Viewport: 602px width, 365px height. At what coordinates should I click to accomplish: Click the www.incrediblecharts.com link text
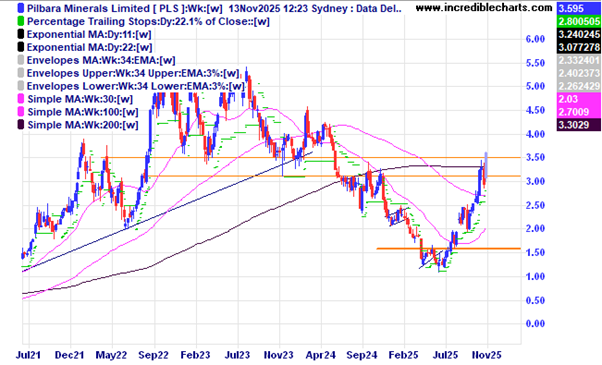(x=484, y=7)
